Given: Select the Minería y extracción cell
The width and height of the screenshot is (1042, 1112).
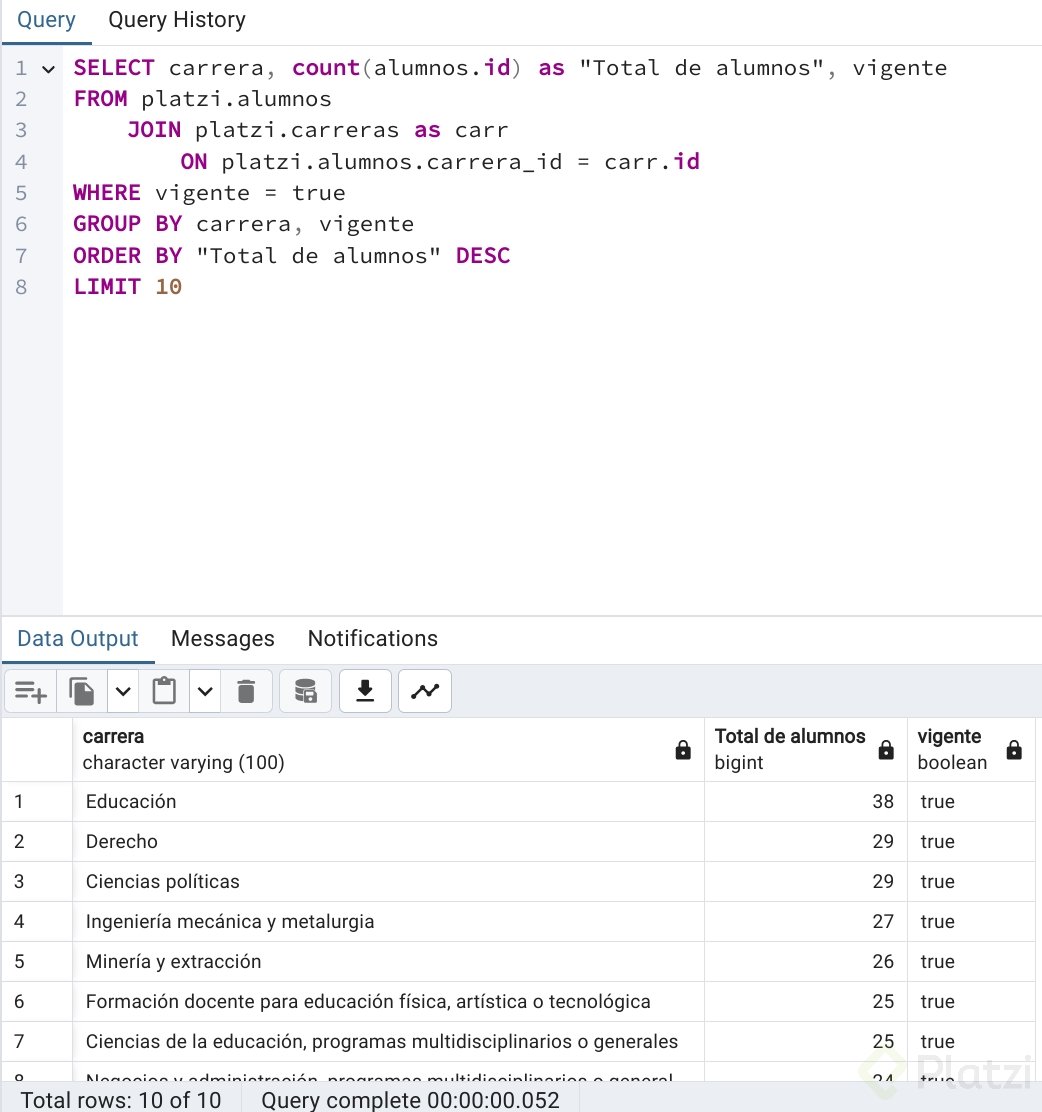Looking at the screenshot, I should pos(388,962).
